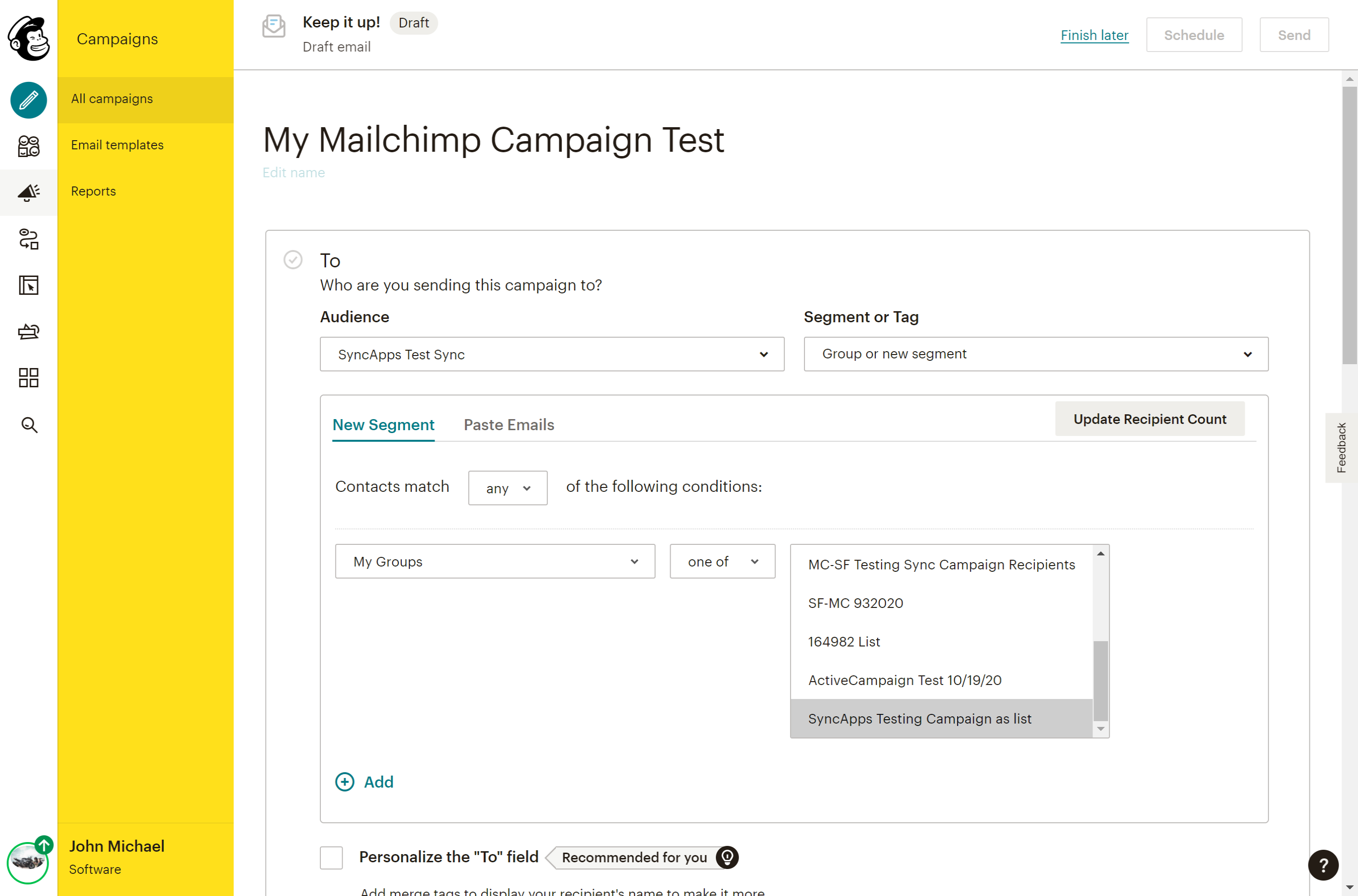
Task: Open the Contacts match any dropdown
Action: click(507, 488)
